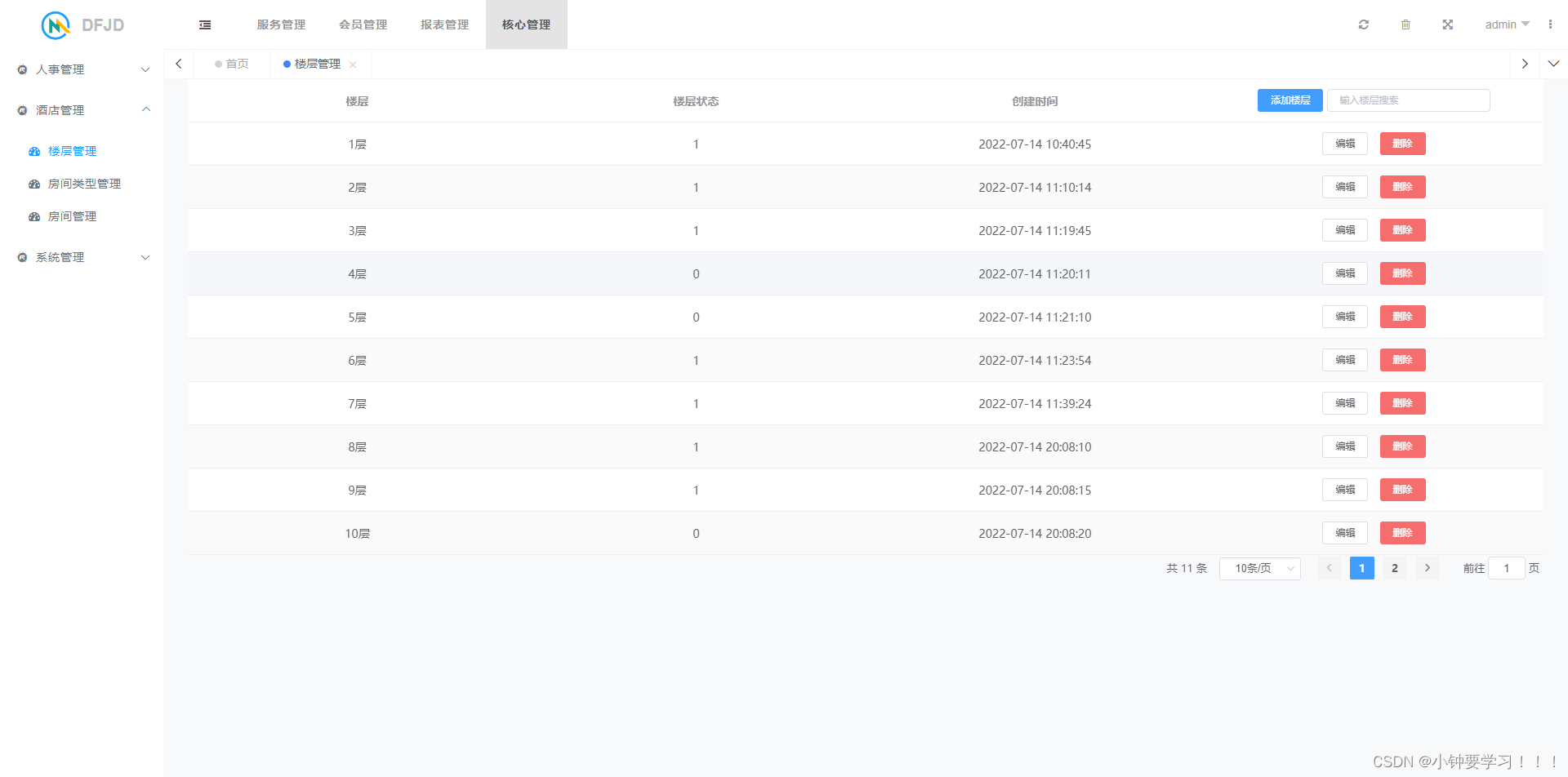
Task: Delete the 9层 row
Action: point(1402,490)
